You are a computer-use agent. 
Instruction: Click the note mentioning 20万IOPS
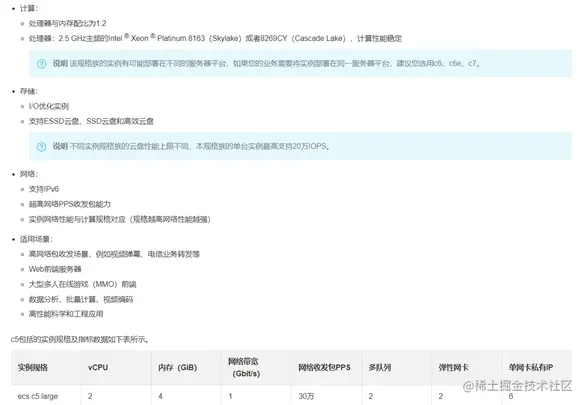(x=300, y=146)
